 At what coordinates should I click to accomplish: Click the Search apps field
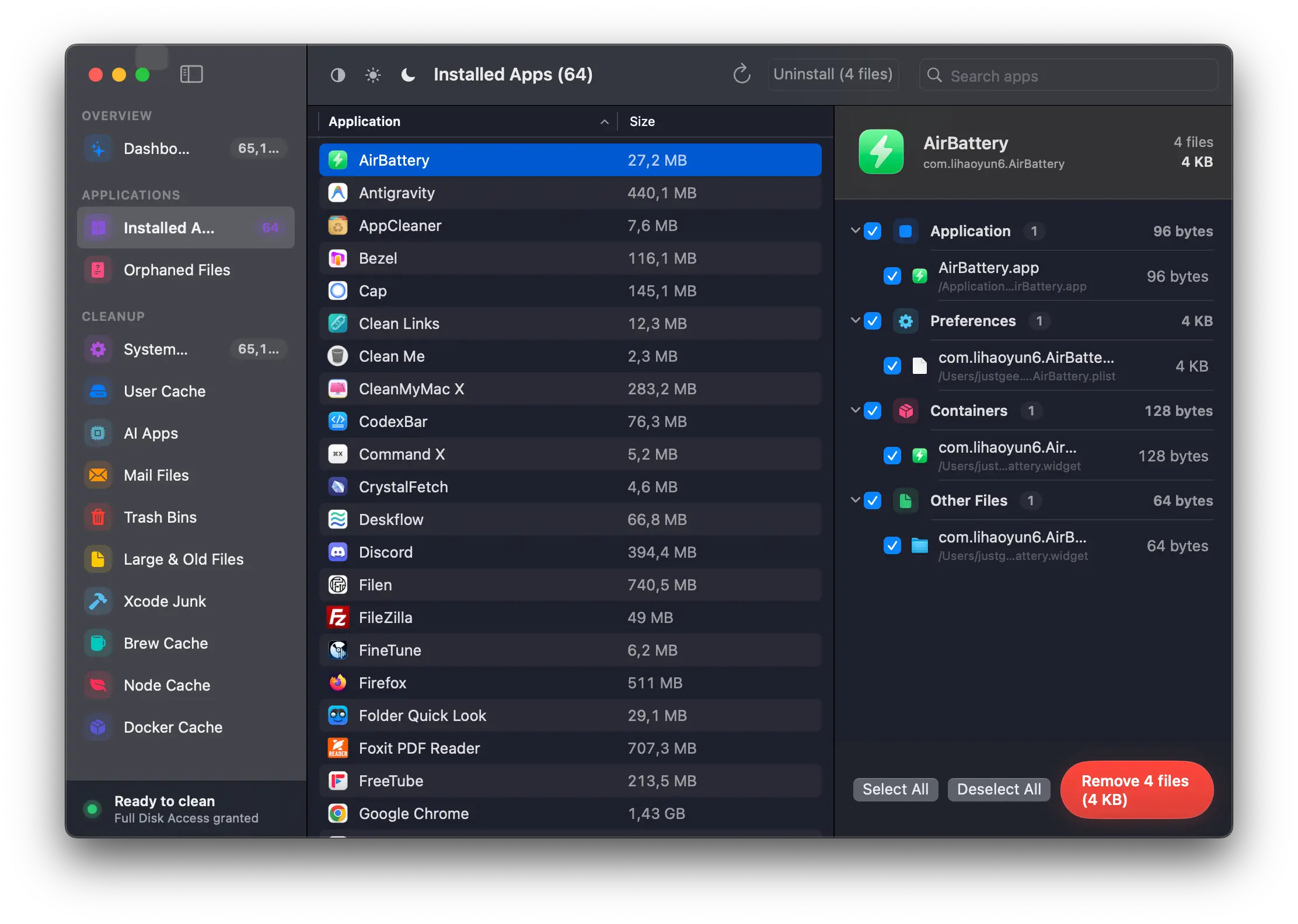click(x=1068, y=75)
